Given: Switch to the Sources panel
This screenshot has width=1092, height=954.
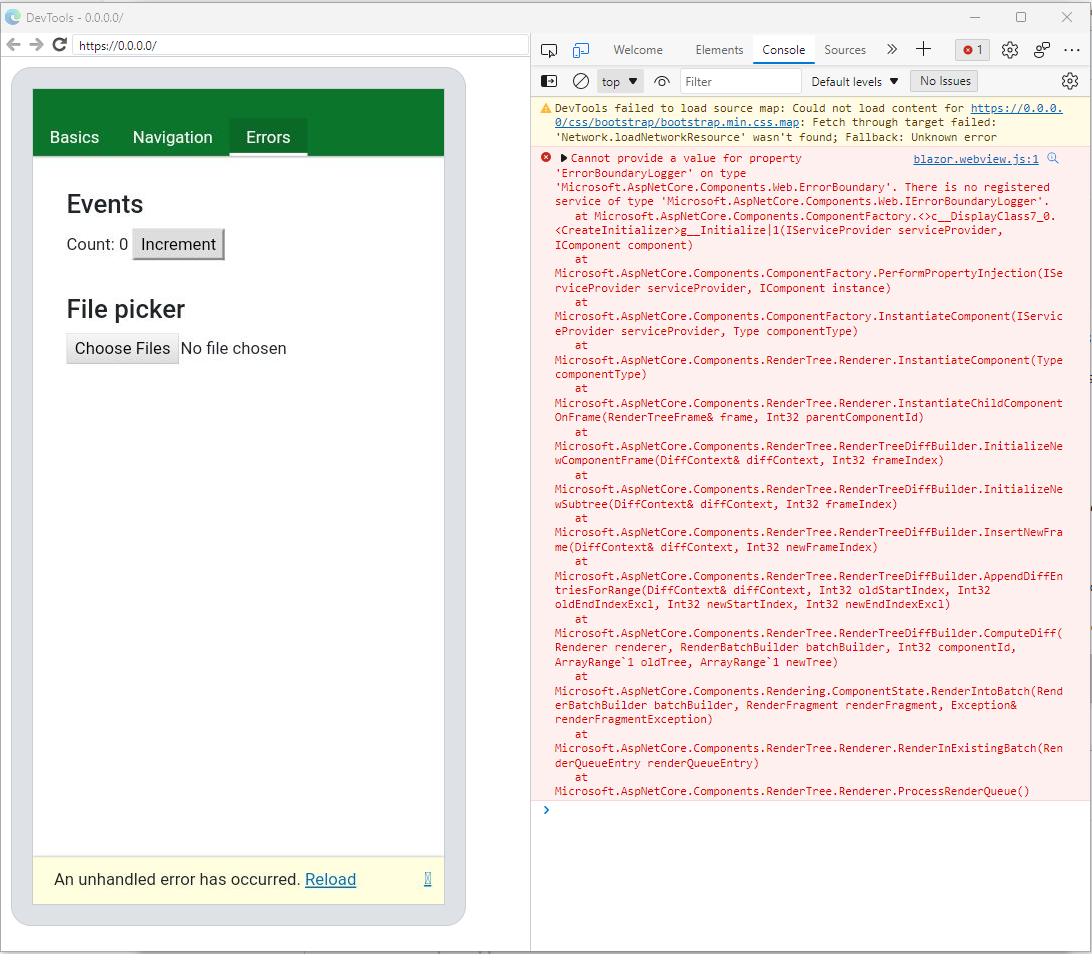Looking at the screenshot, I should [x=845, y=49].
